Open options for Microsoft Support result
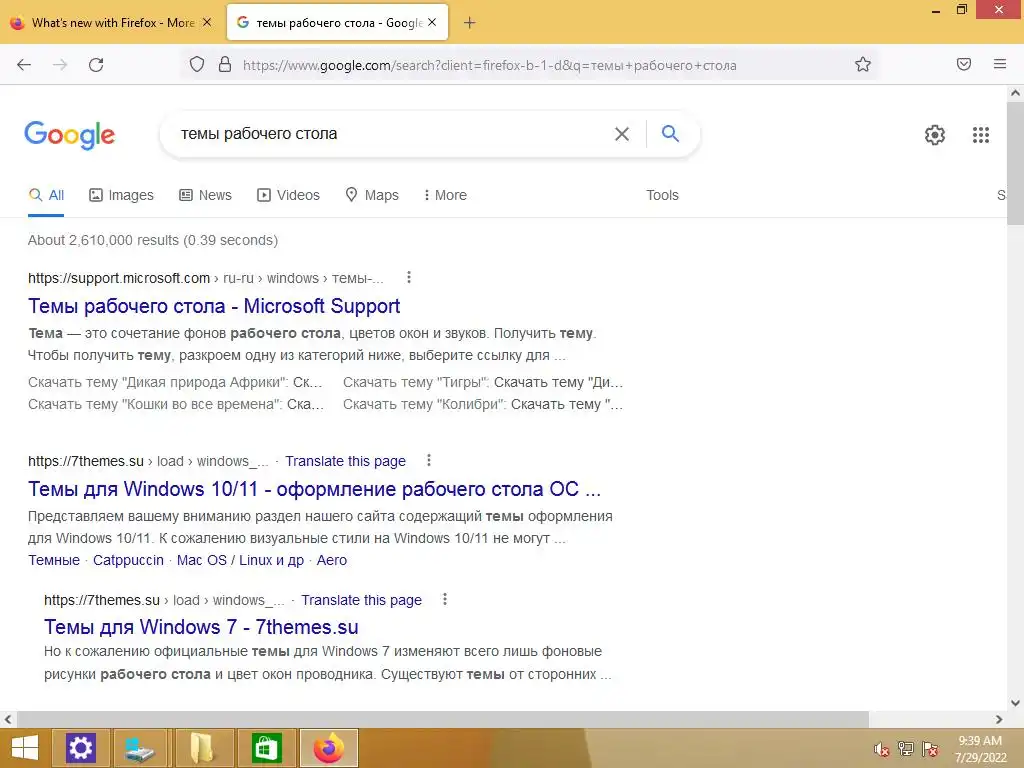1024x768 pixels. [409, 278]
